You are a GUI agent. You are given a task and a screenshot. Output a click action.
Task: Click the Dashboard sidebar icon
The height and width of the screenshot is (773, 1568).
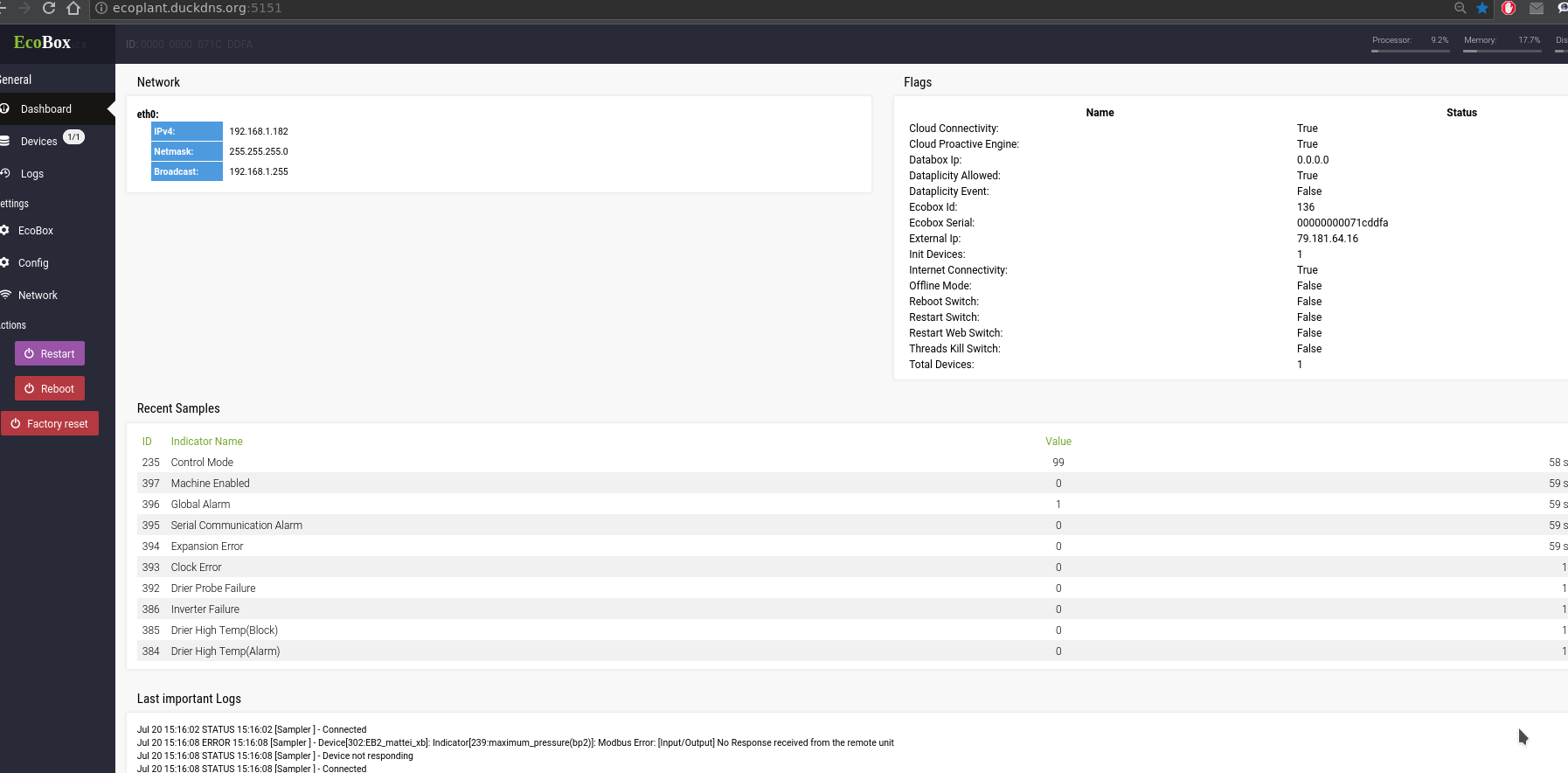click(x=4, y=108)
